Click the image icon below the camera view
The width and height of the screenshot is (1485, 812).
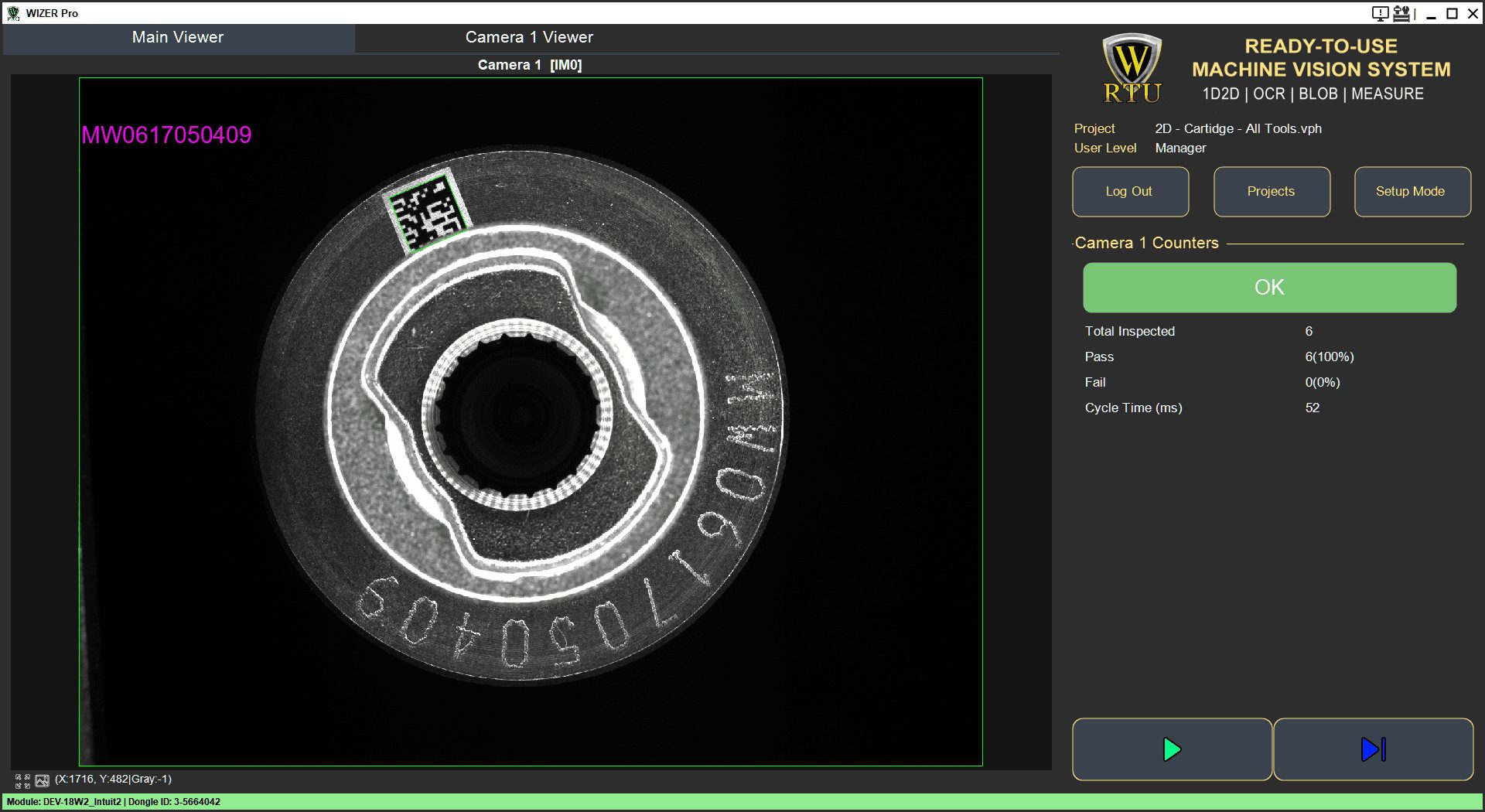[x=42, y=781]
